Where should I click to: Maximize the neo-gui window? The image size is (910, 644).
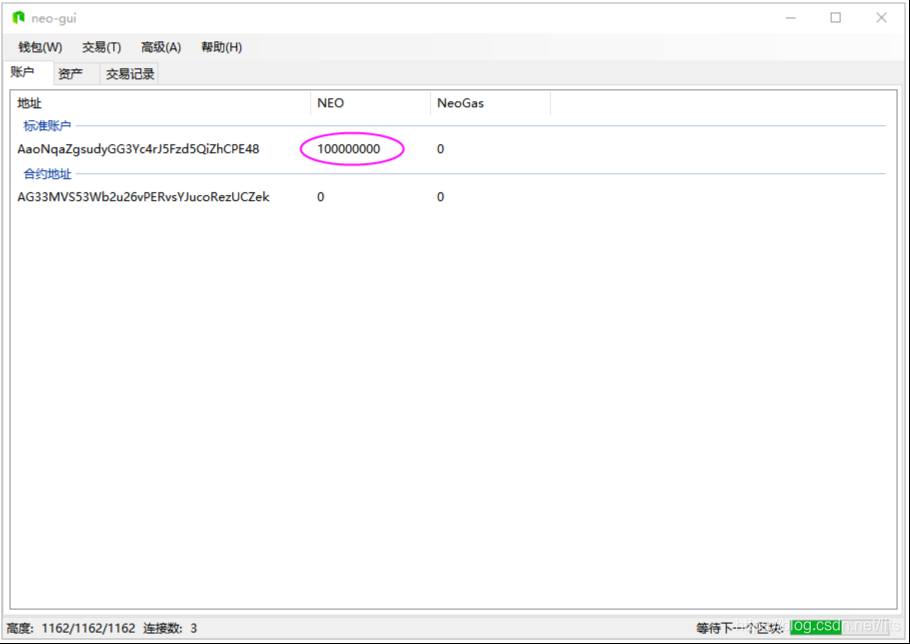coord(836,18)
